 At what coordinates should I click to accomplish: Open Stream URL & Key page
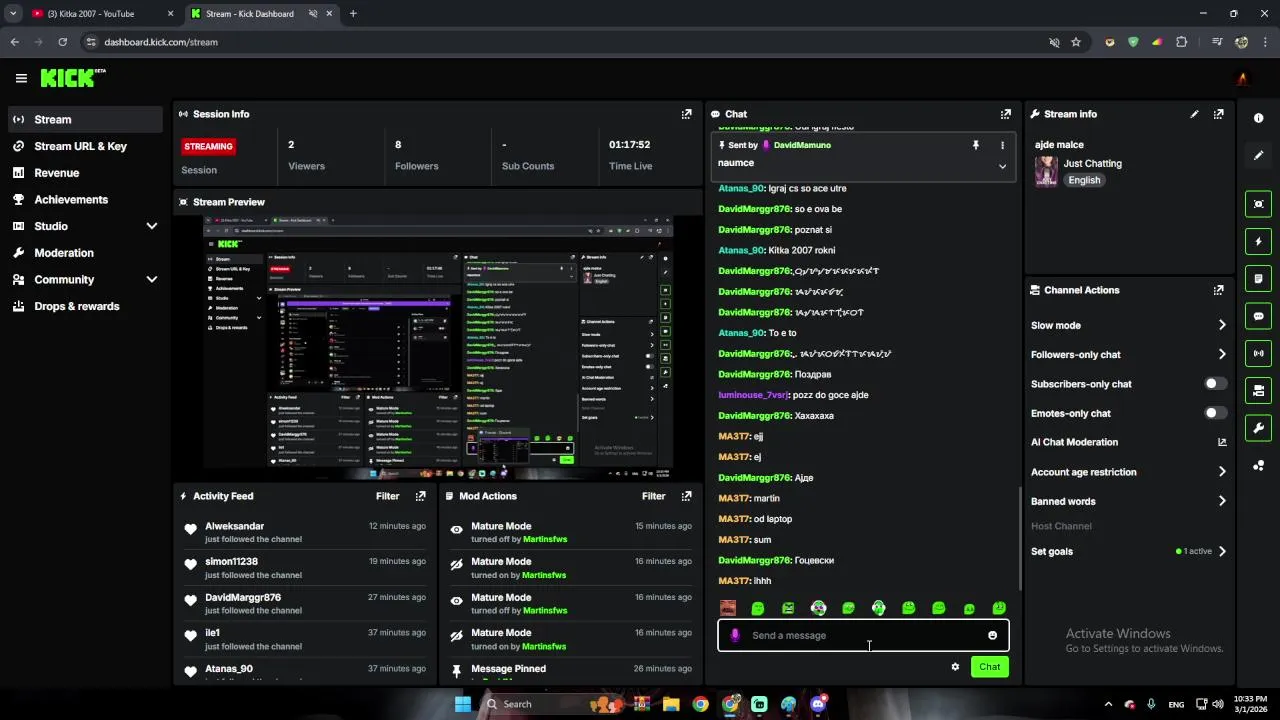(x=85, y=146)
